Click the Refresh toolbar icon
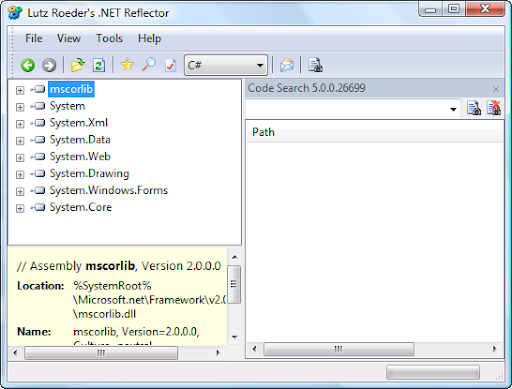The width and height of the screenshot is (512, 389). [x=99, y=65]
